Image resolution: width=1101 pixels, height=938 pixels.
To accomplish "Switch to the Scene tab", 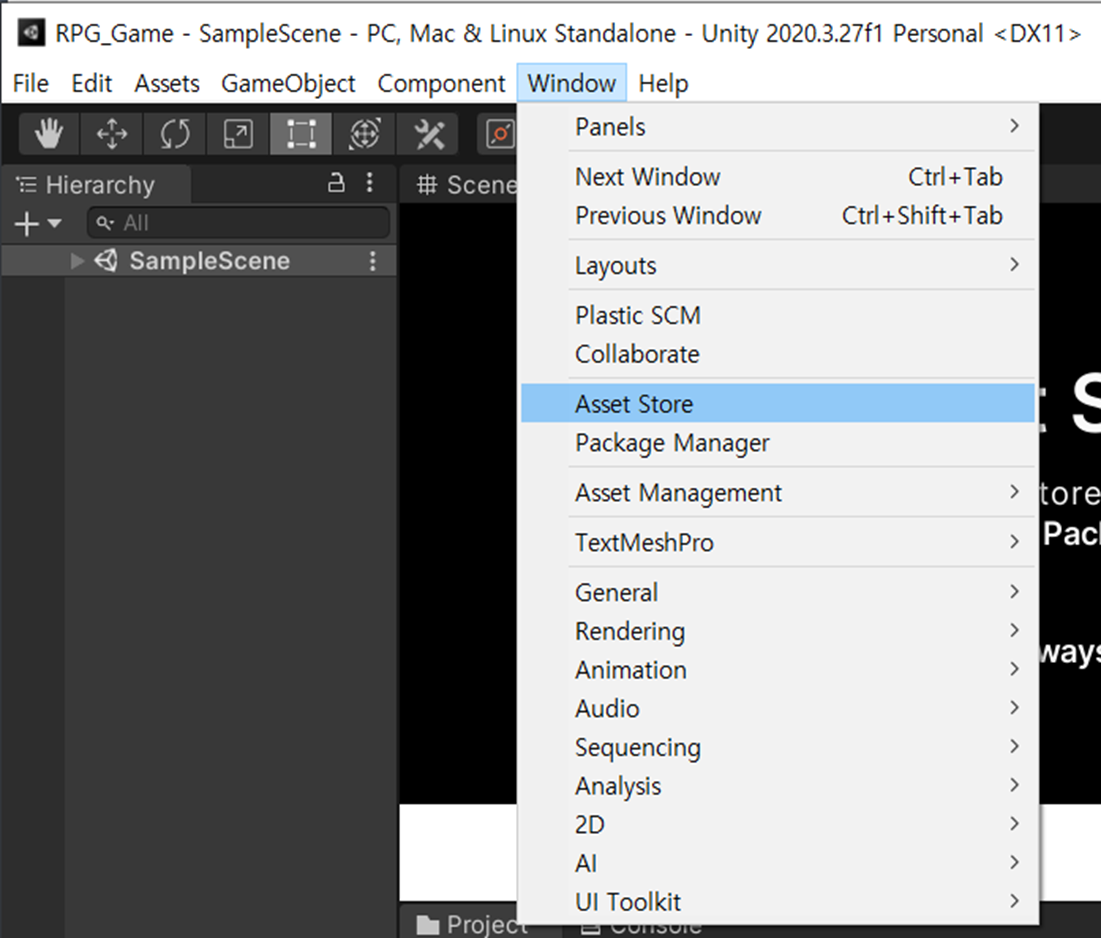I will [x=466, y=185].
